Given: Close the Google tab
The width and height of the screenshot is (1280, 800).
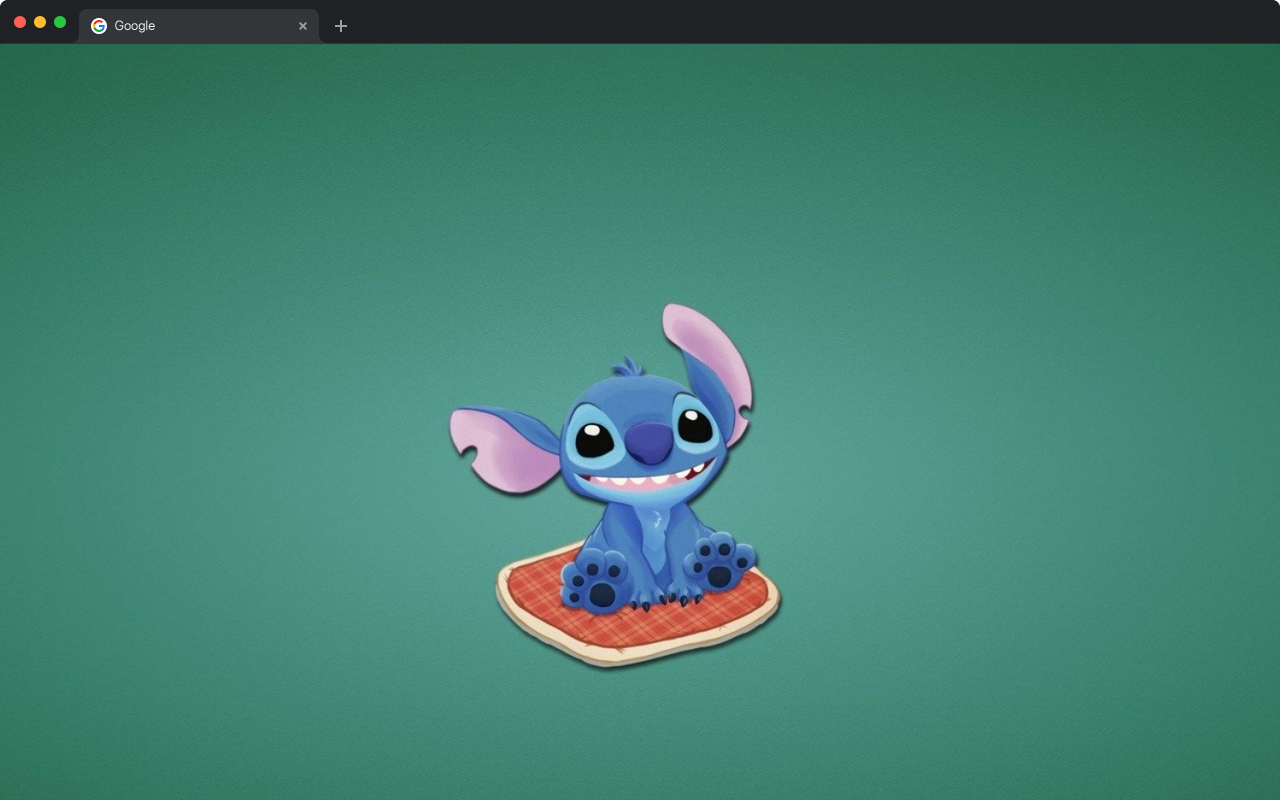Looking at the screenshot, I should [303, 26].
